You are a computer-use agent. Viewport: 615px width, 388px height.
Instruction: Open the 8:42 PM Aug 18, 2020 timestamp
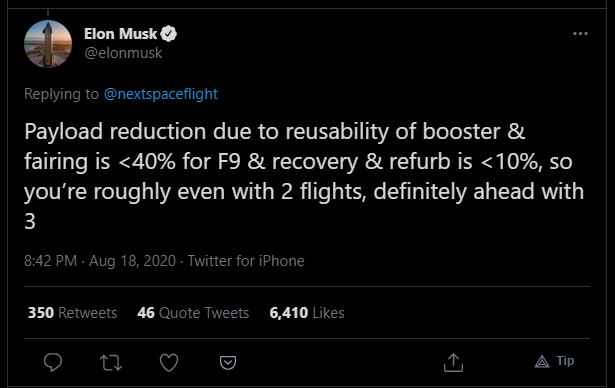100,261
